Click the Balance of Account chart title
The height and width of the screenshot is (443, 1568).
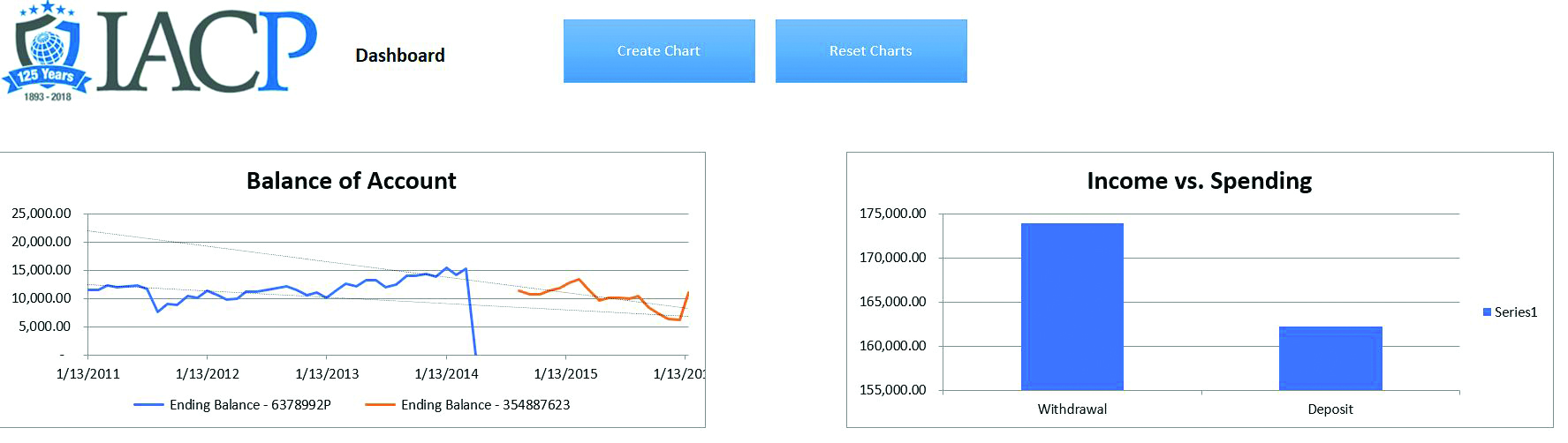(x=351, y=181)
